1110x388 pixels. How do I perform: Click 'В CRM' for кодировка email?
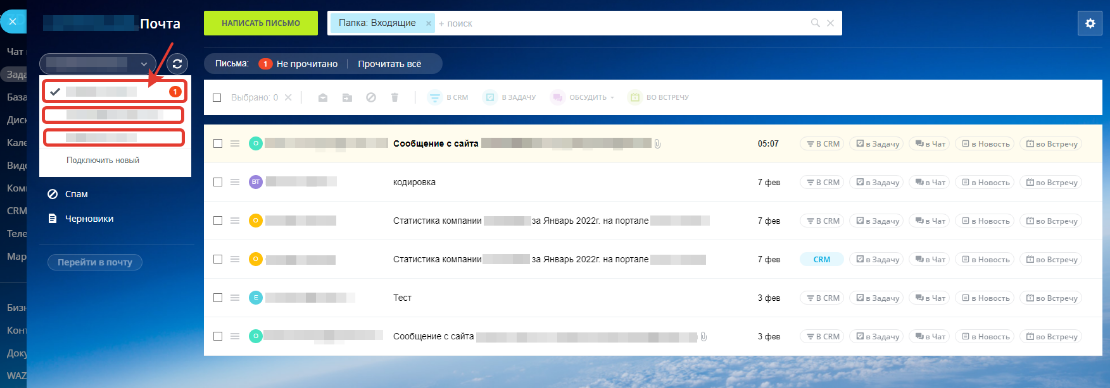point(822,182)
